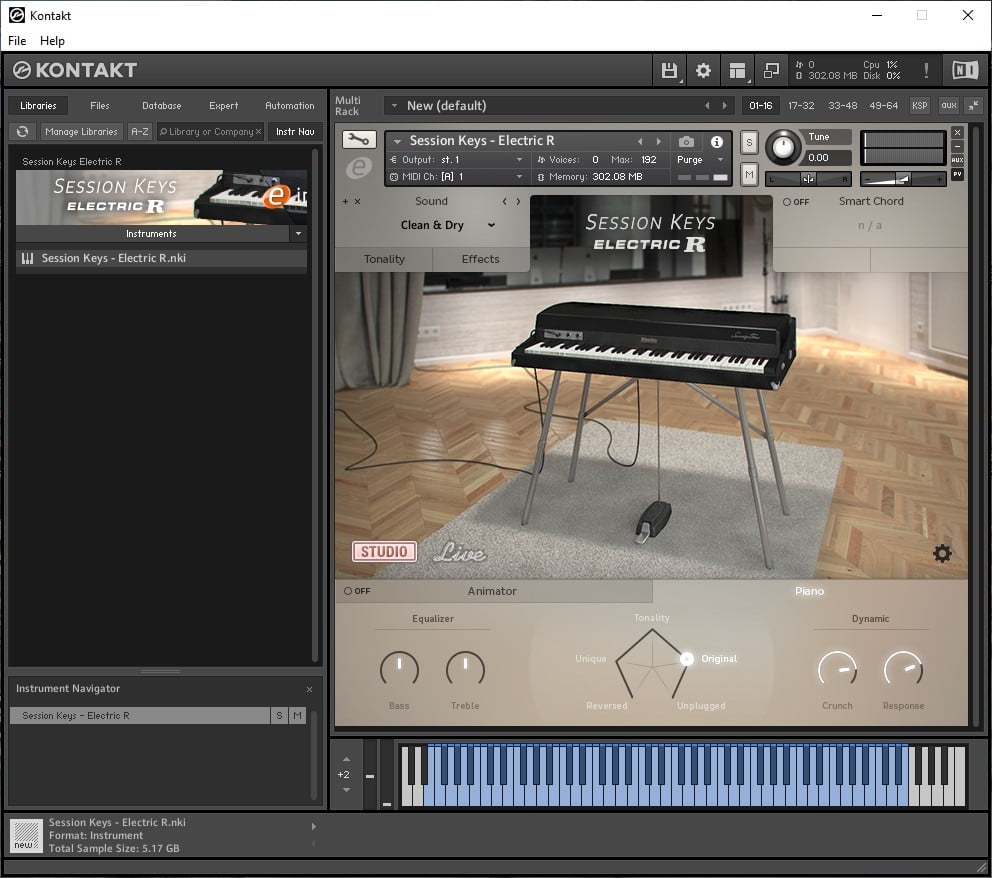Show rack page 17-32
992x878 pixels.
pyautogui.click(x=801, y=106)
